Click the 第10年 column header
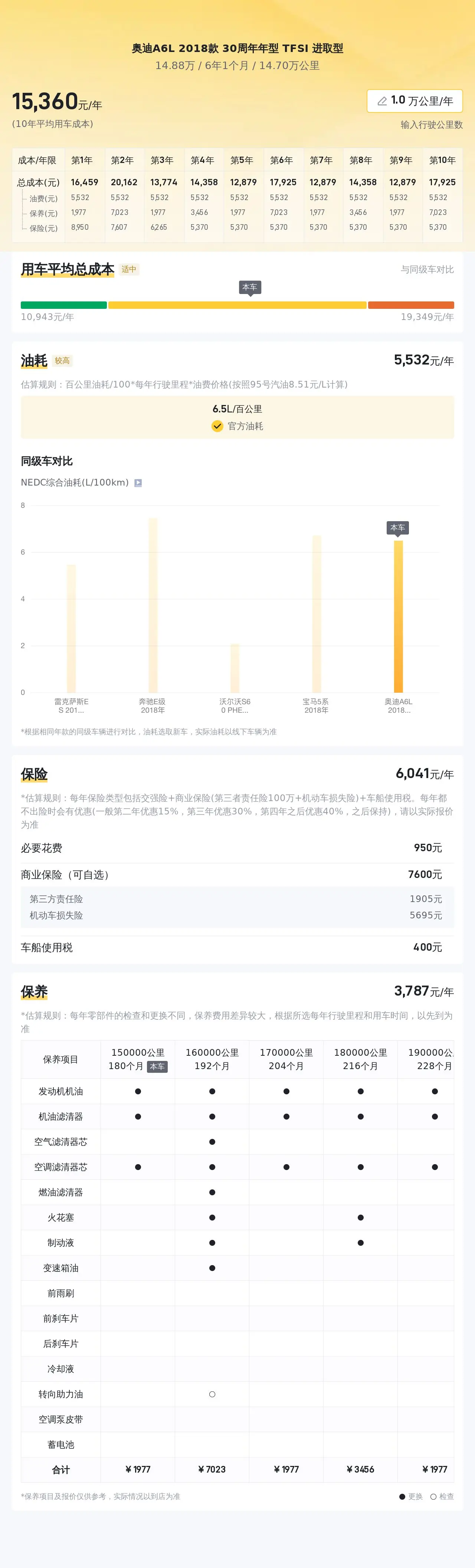Screen dimensions: 475x1568 click(x=442, y=160)
